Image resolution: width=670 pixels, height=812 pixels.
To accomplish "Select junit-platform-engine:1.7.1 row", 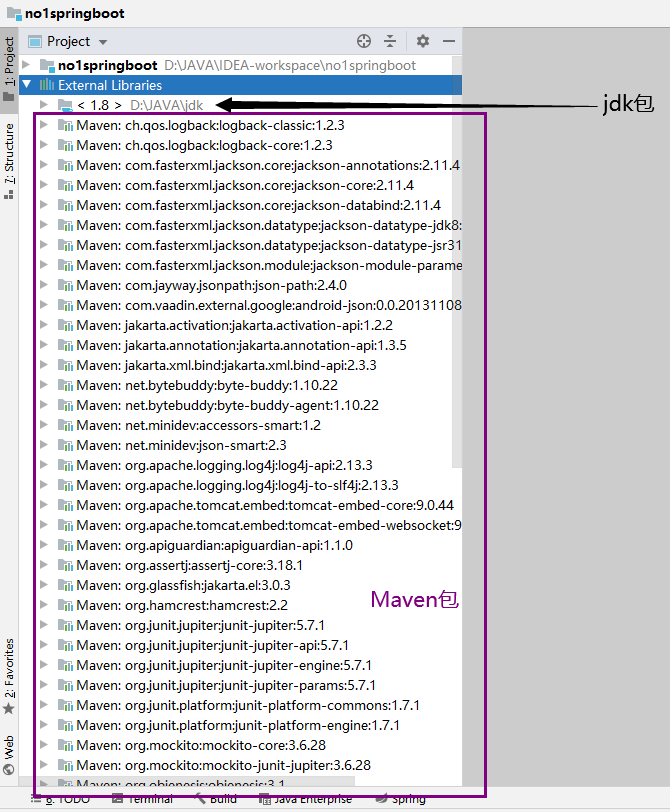I will pos(238,726).
